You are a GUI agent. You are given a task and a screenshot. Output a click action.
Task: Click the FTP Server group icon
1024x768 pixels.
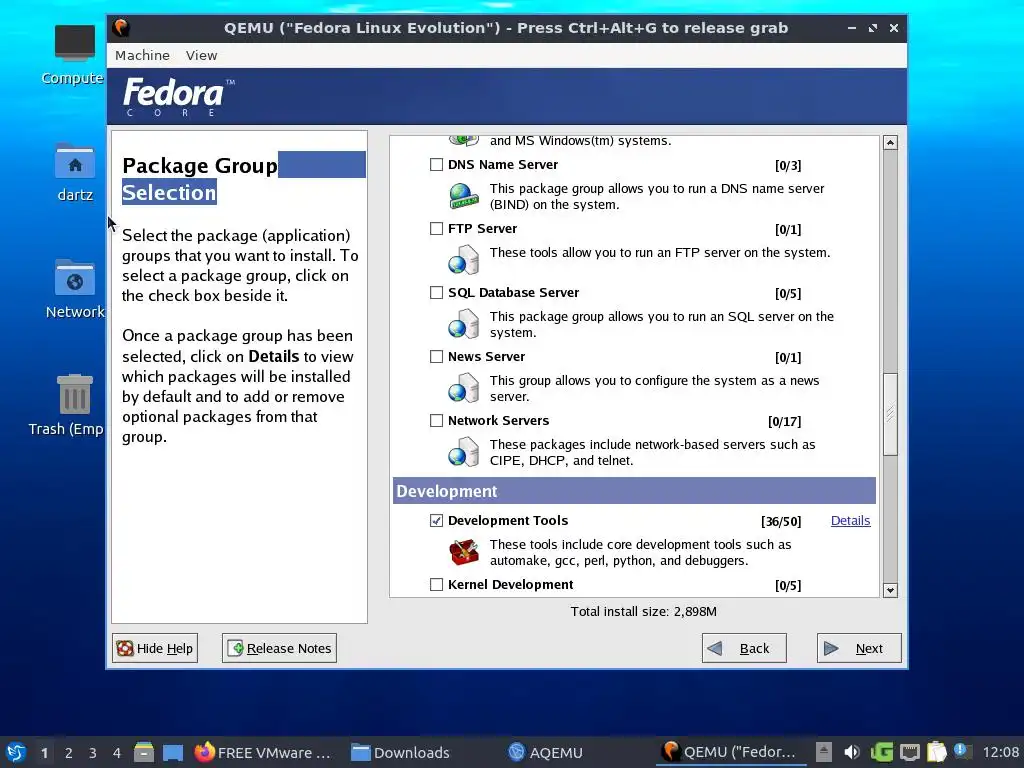click(x=464, y=260)
